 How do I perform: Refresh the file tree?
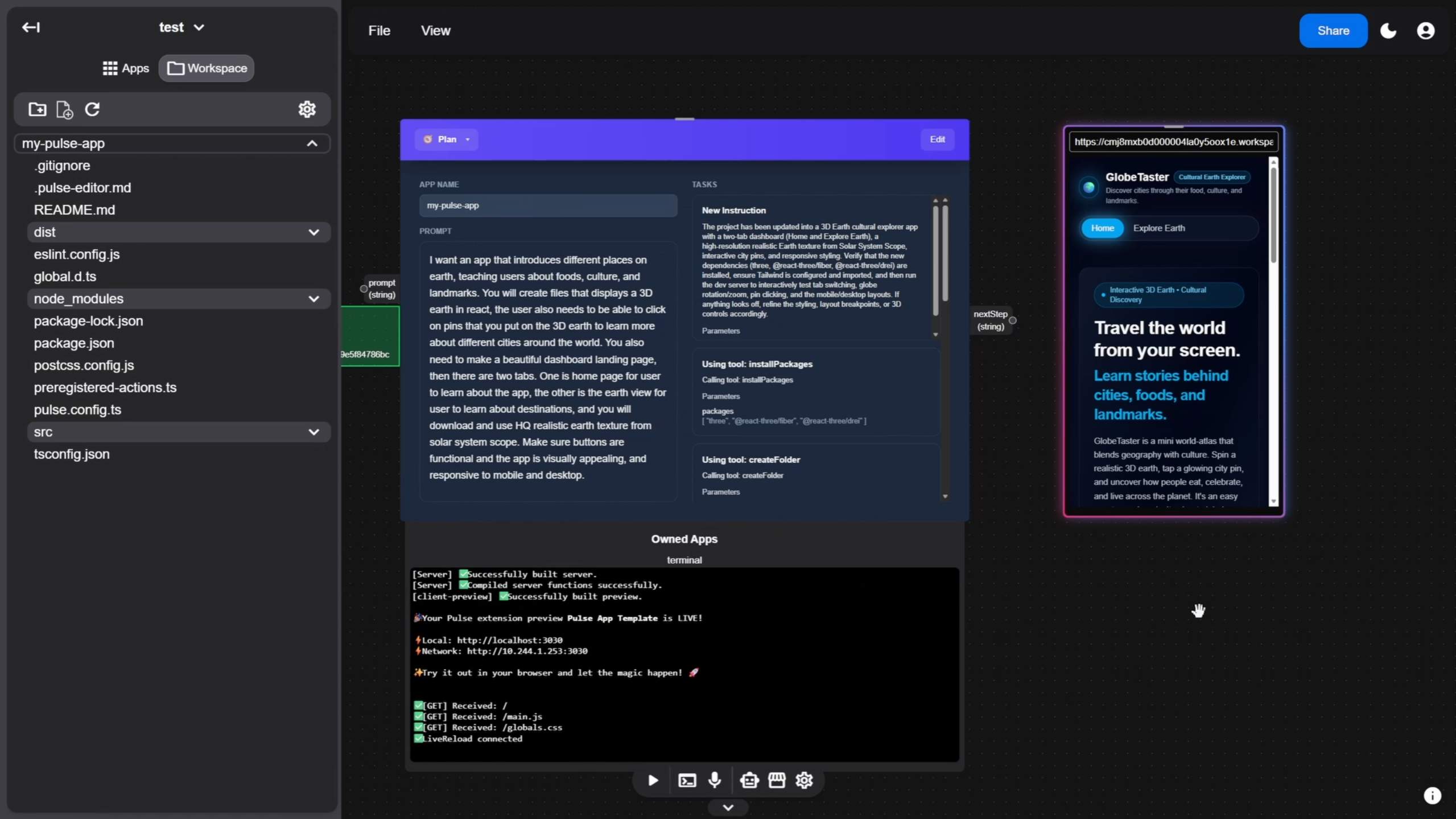(92, 109)
